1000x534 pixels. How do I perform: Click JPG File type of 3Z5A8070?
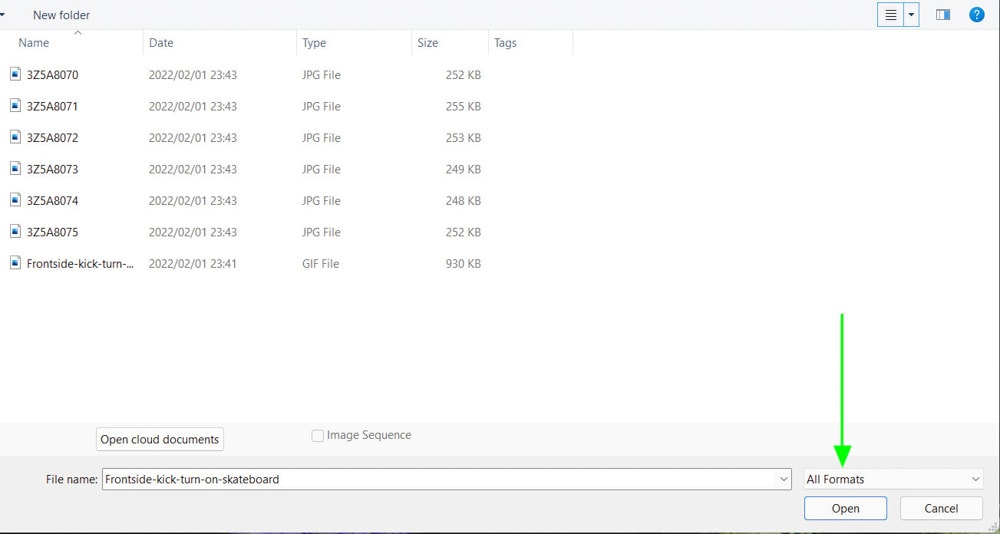(321, 75)
